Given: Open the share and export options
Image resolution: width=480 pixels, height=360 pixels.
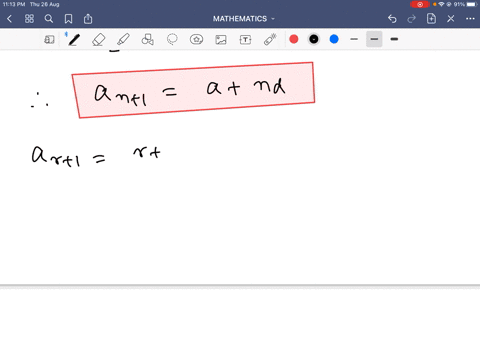Looking at the screenshot, I should click(88, 19).
